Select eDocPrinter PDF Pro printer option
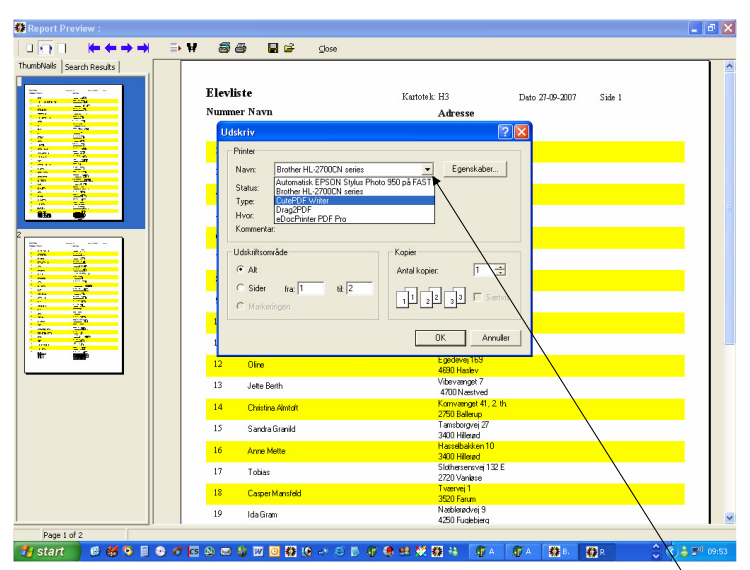This screenshot has width=750, height=570. 354,219
